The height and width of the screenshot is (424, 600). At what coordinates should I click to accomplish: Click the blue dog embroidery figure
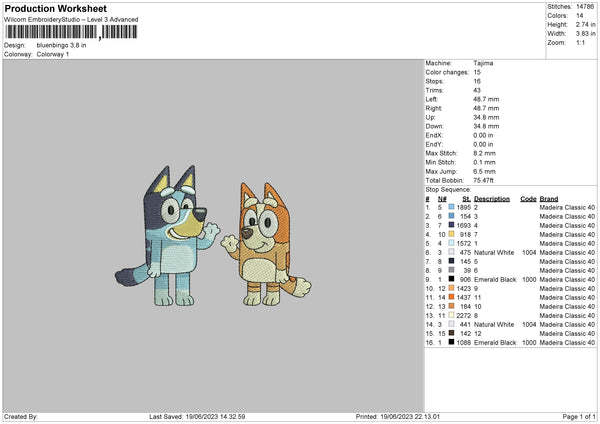[x=168, y=236]
